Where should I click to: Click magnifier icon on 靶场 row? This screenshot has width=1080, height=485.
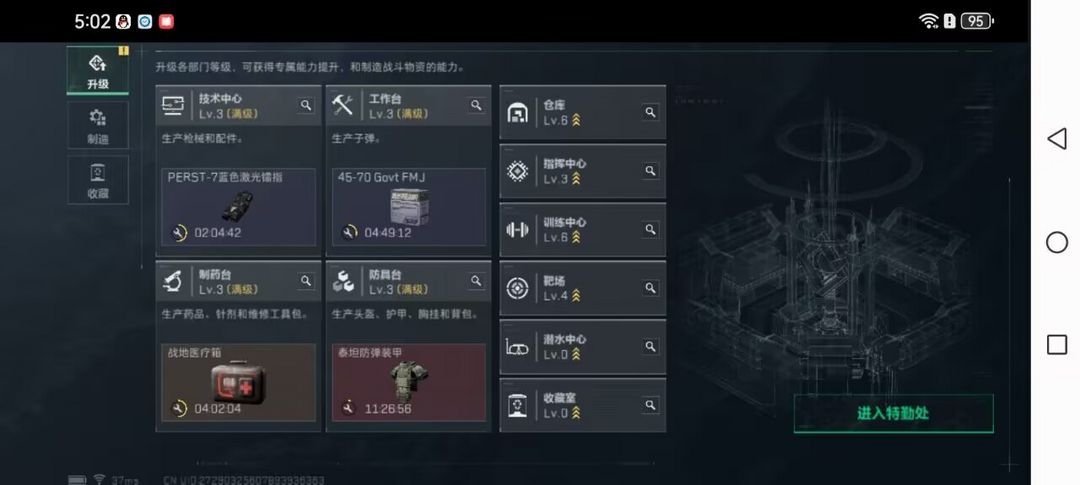tap(650, 288)
